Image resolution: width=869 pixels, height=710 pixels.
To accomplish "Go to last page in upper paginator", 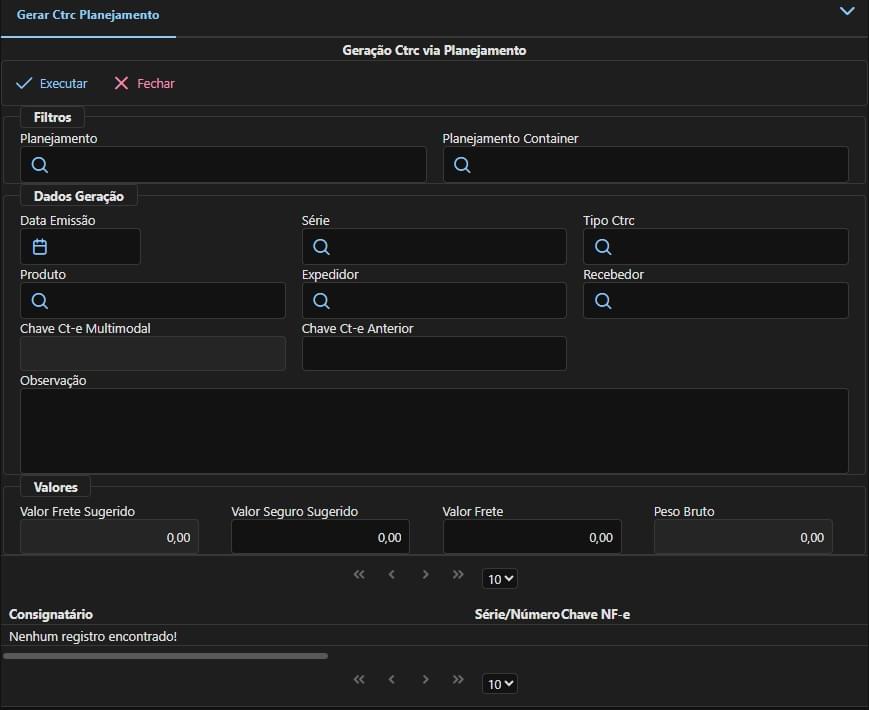I will pos(458,574).
